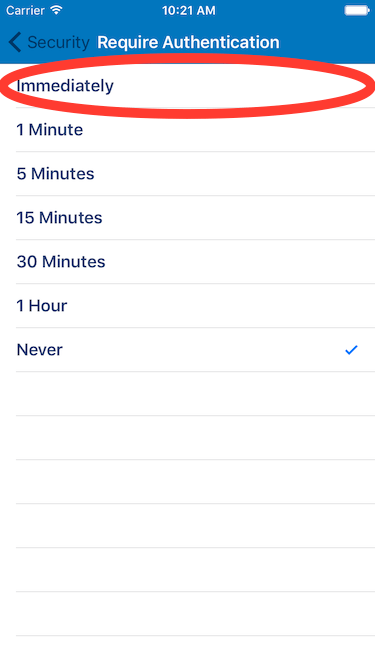Tap the battery icon in status bar

pos(356,10)
